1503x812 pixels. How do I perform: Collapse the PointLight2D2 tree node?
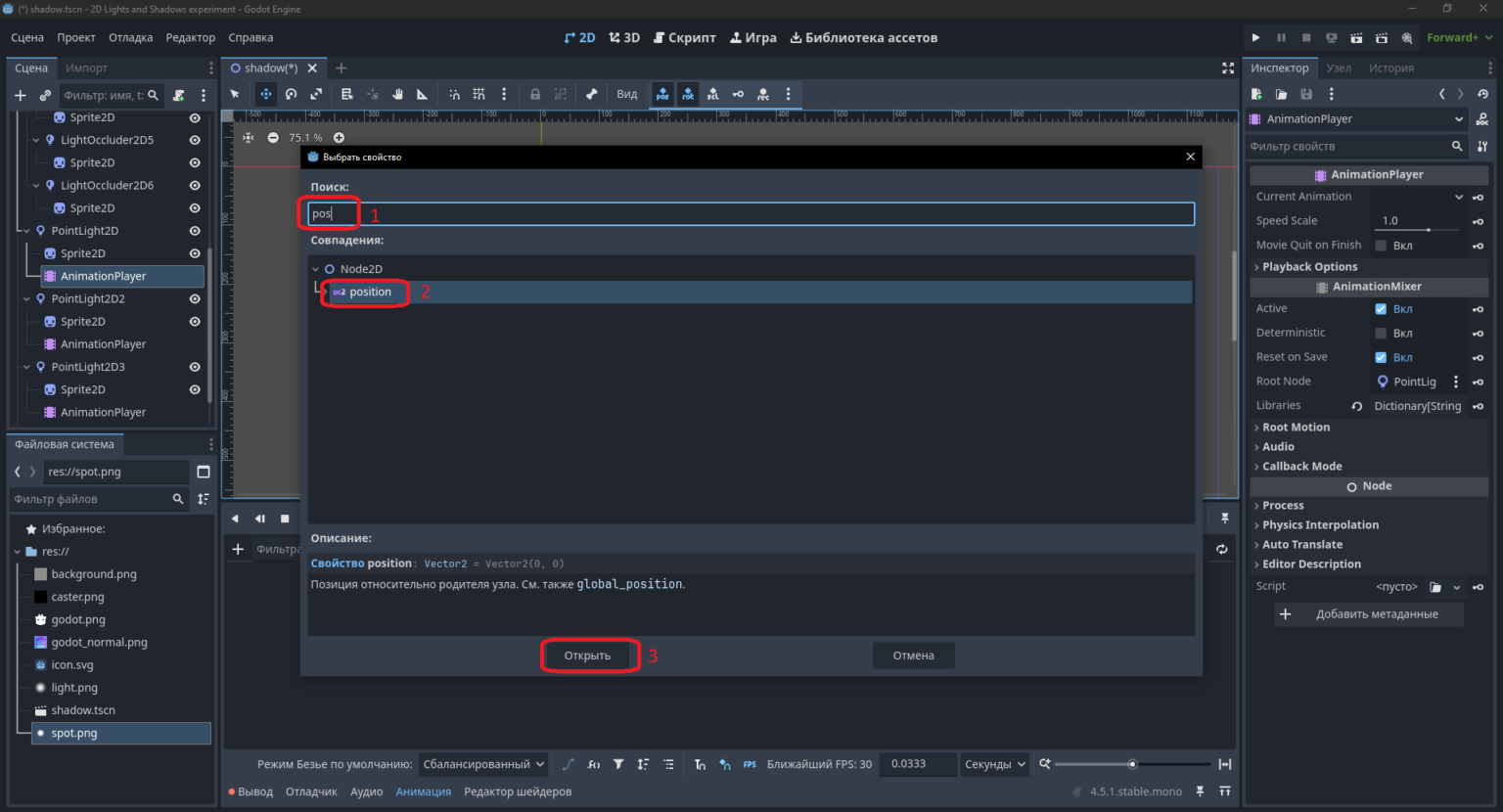coord(26,298)
